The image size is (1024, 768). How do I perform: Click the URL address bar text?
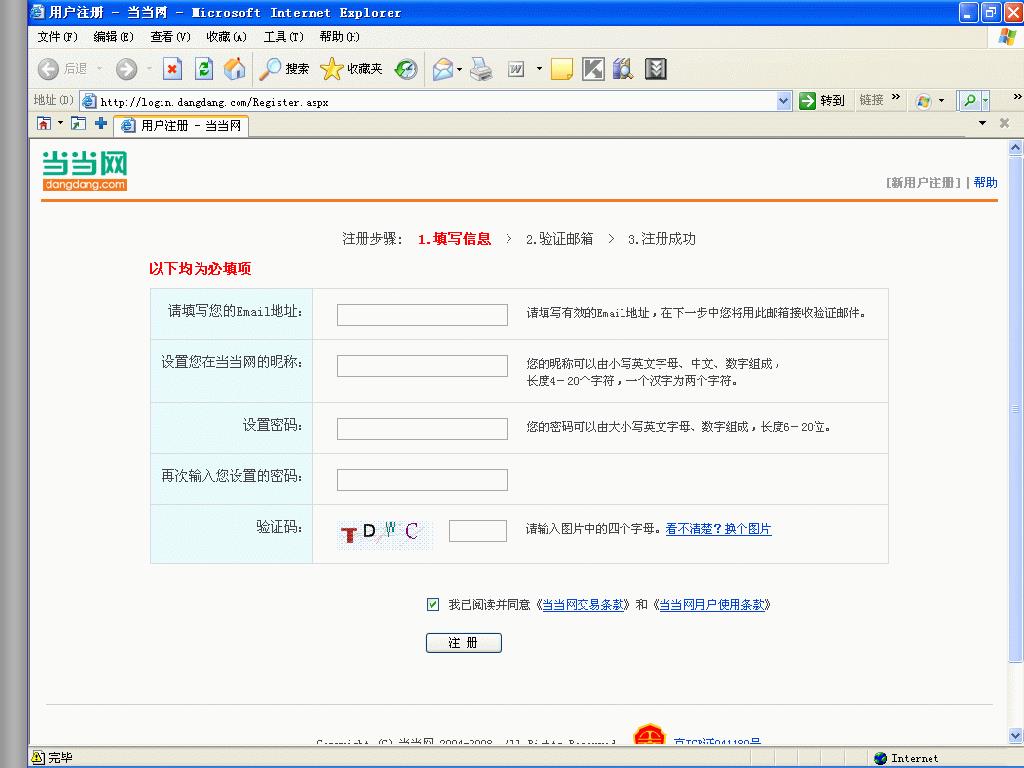[x=214, y=102]
